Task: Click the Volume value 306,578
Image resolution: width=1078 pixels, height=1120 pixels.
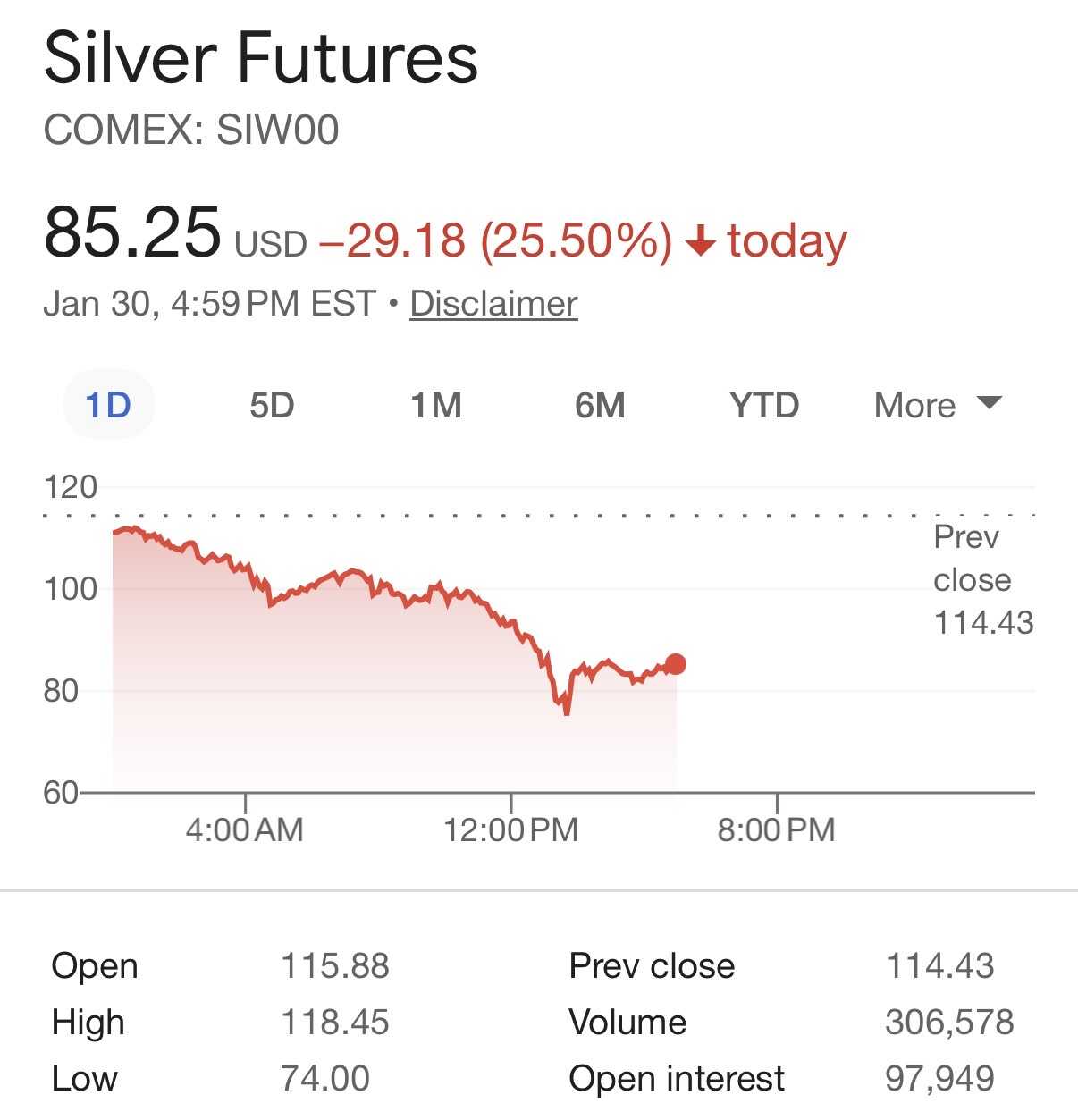Action: pyautogui.click(x=949, y=1023)
